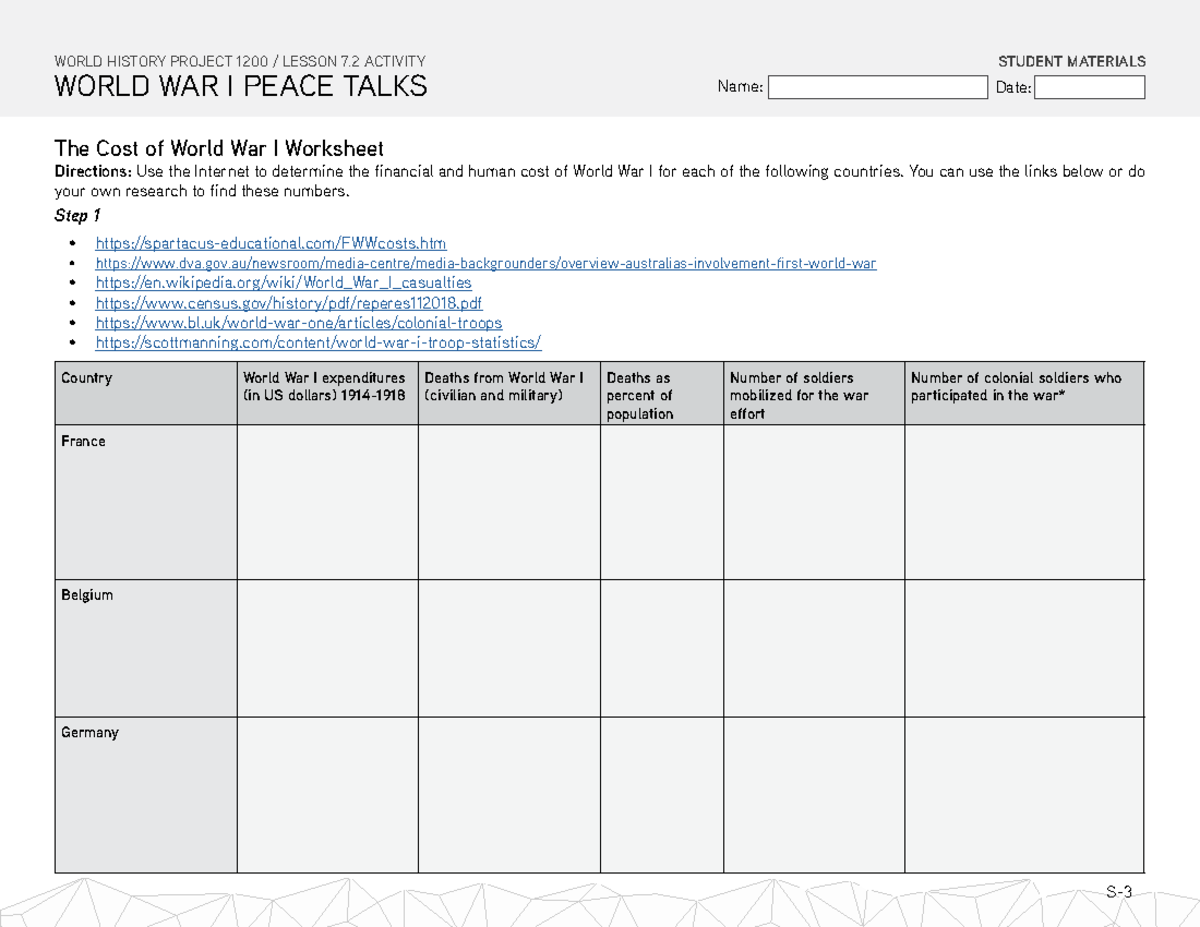Open the Wikipedia World War I casualties link
The image size is (1200, 927).
(283, 283)
